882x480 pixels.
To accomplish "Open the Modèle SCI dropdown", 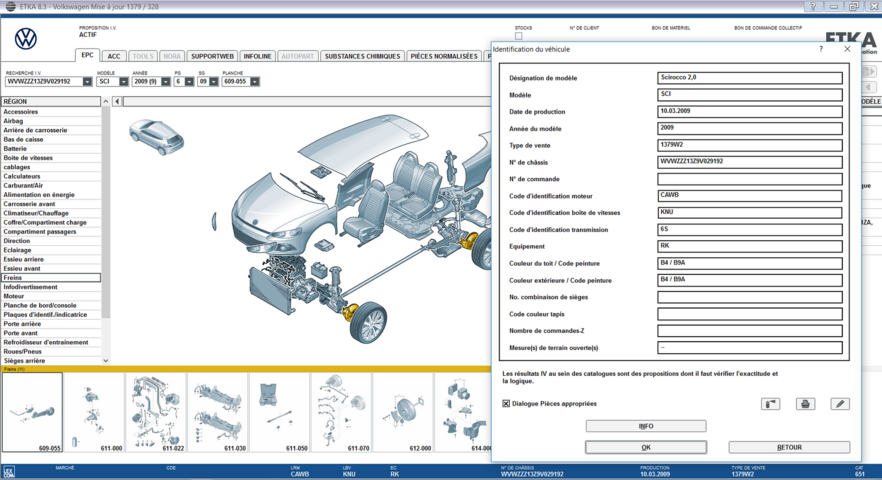I will (124, 82).
